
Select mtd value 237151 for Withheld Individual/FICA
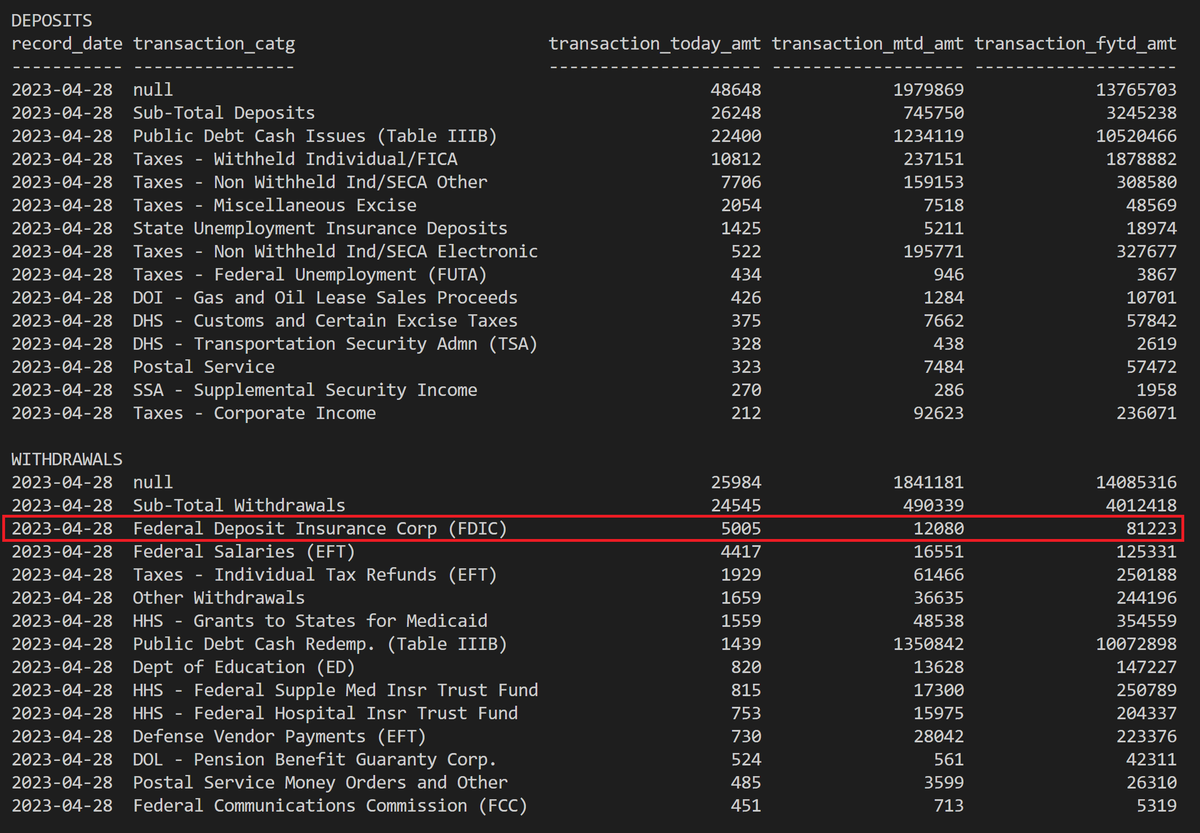tap(934, 159)
